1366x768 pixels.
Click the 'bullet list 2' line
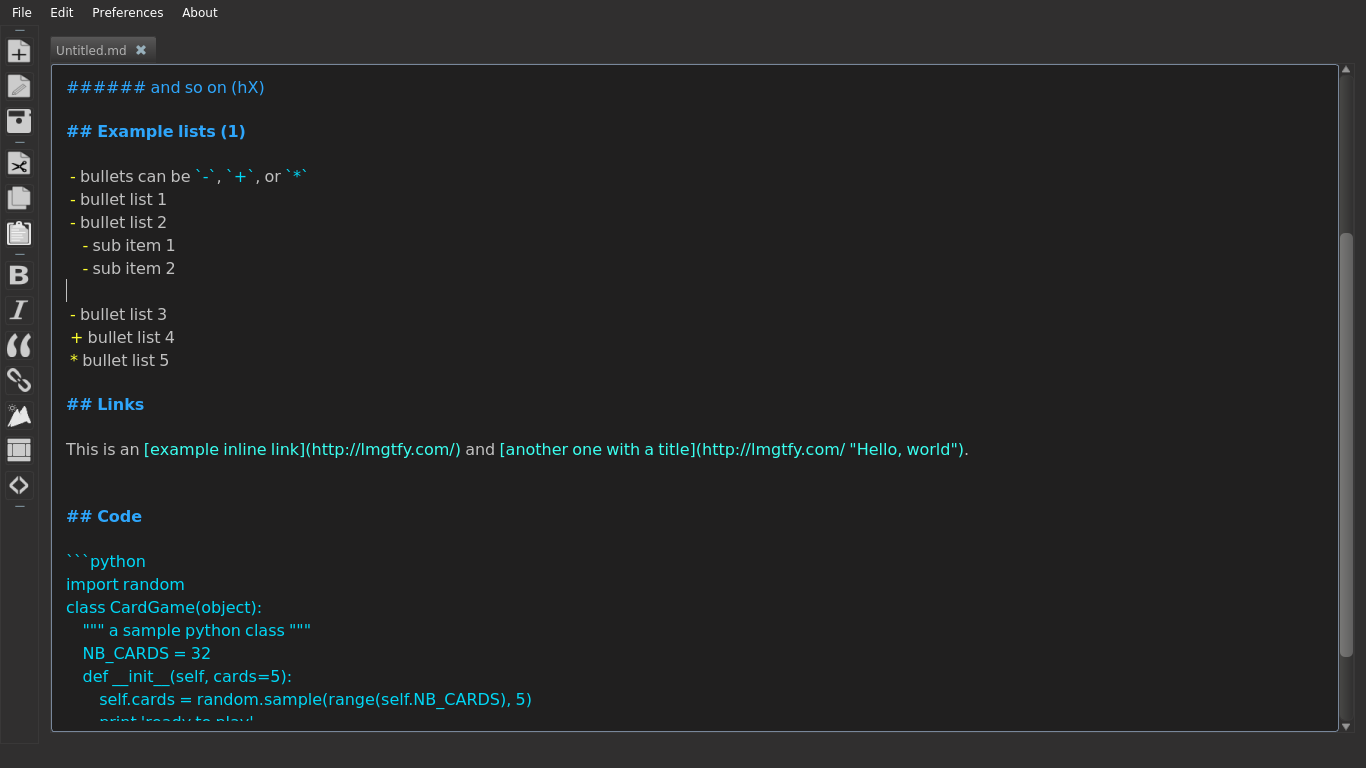click(x=118, y=222)
